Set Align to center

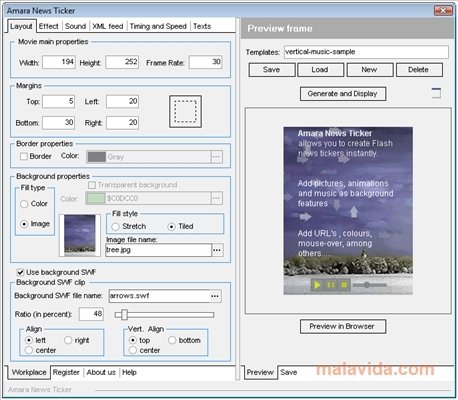pyautogui.click(x=29, y=350)
